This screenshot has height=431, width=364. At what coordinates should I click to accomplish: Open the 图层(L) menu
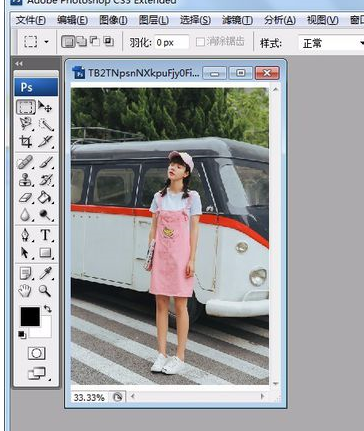click(153, 20)
